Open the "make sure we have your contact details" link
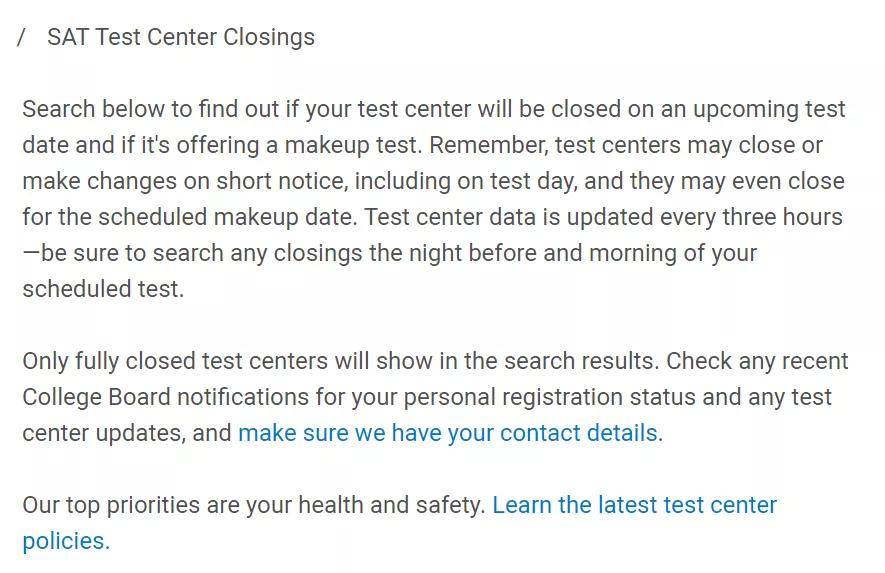885x573 pixels. point(448,434)
